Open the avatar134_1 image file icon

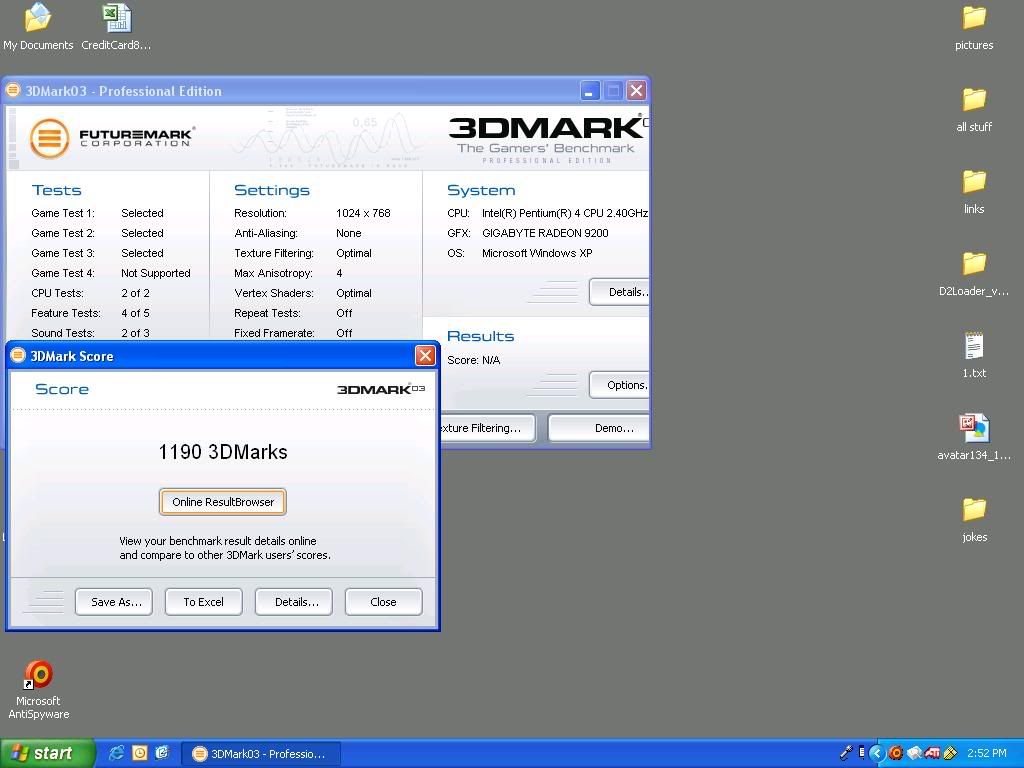pyautogui.click(x=974, y=438)
